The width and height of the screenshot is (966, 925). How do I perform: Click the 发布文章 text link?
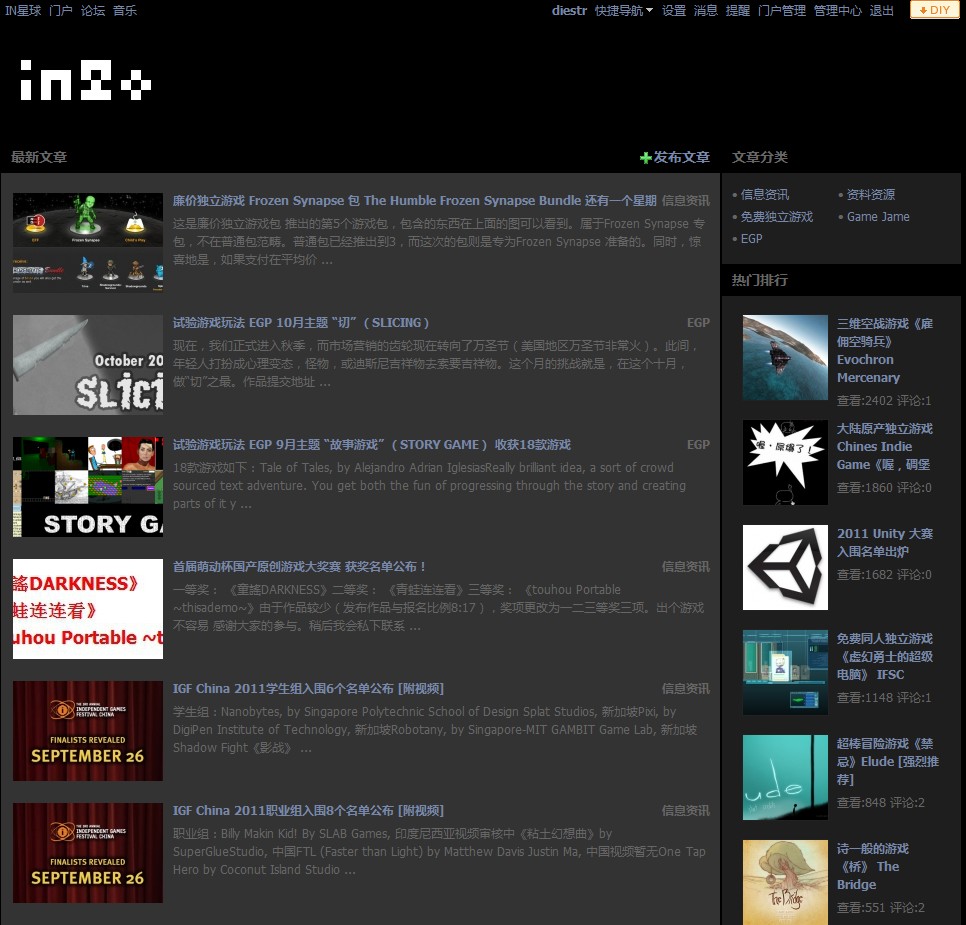(x=681, y=158)
